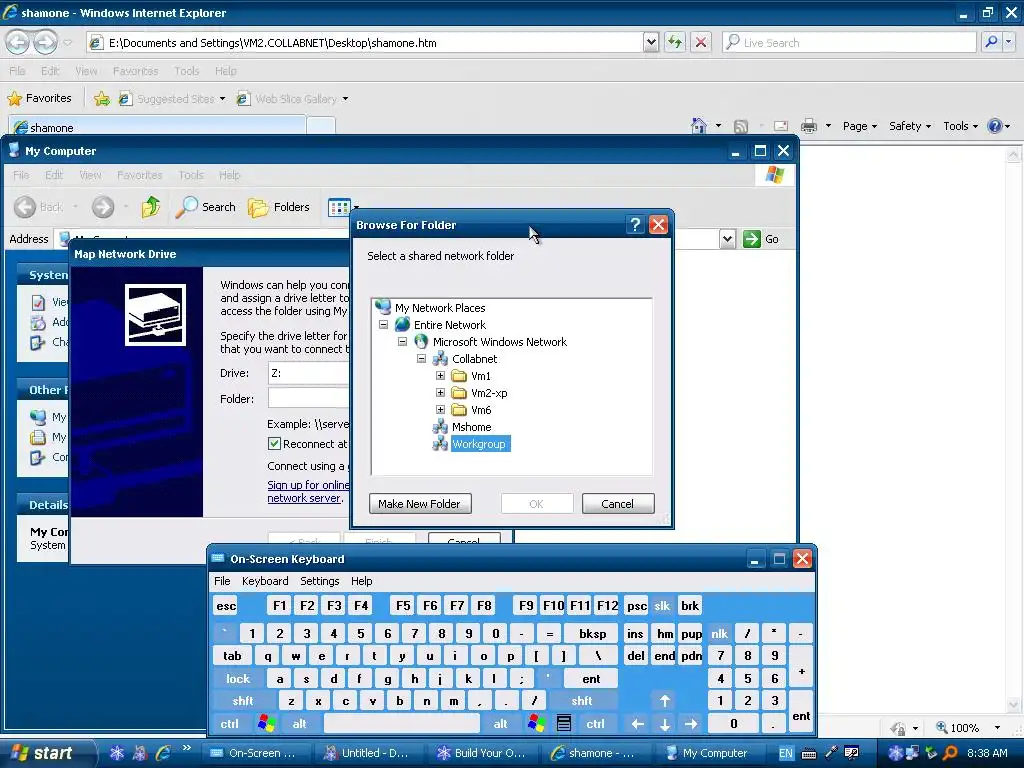Click the IE Stop loading icon
The image size is (1024, 768).
pos(701,42)
